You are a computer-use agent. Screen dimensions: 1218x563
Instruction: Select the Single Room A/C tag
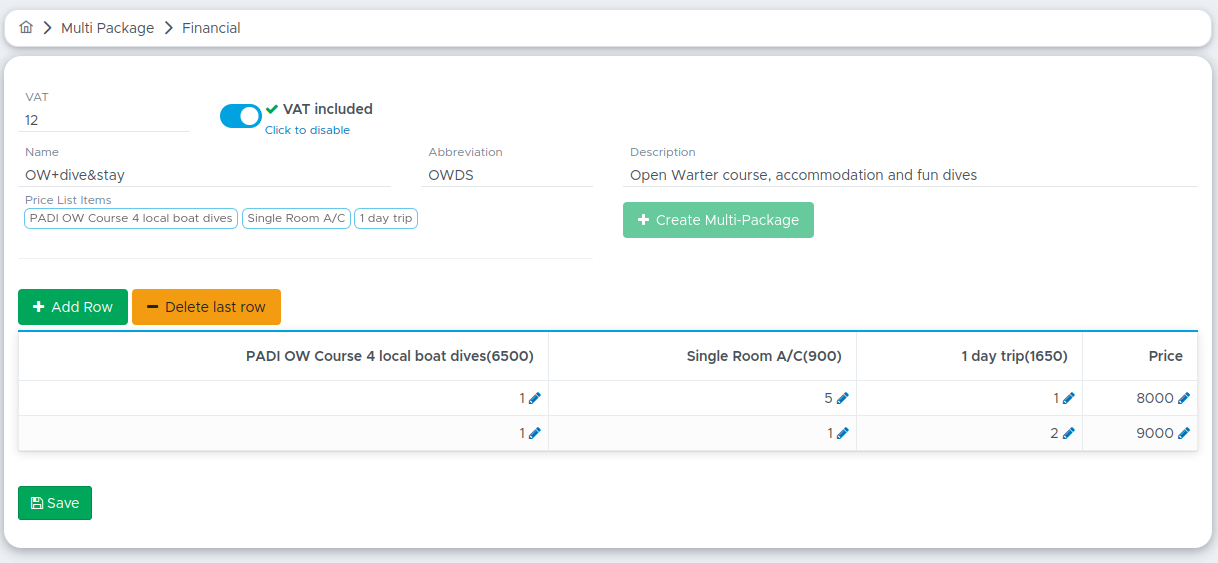coord(296,218)
